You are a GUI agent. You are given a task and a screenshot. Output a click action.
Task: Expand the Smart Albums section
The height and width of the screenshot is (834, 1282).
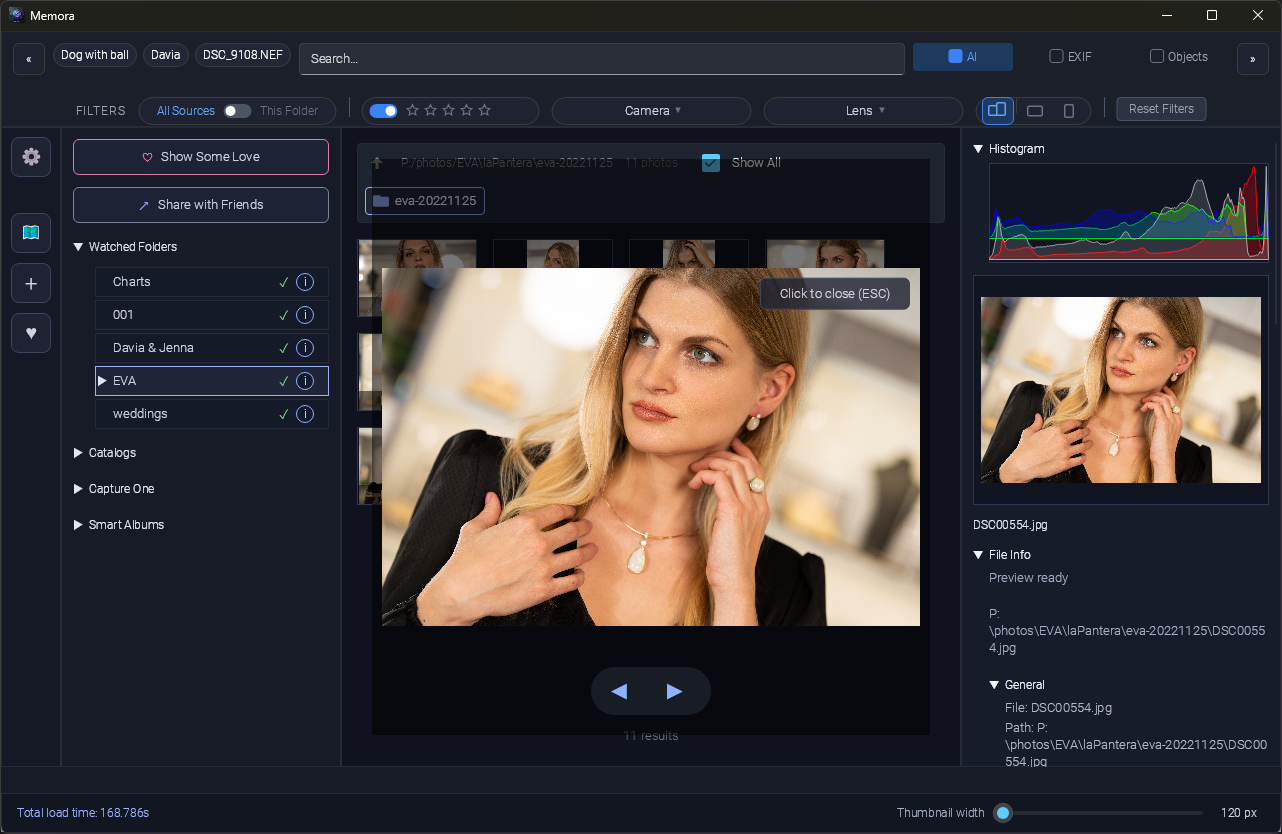[x=126, y=525]
